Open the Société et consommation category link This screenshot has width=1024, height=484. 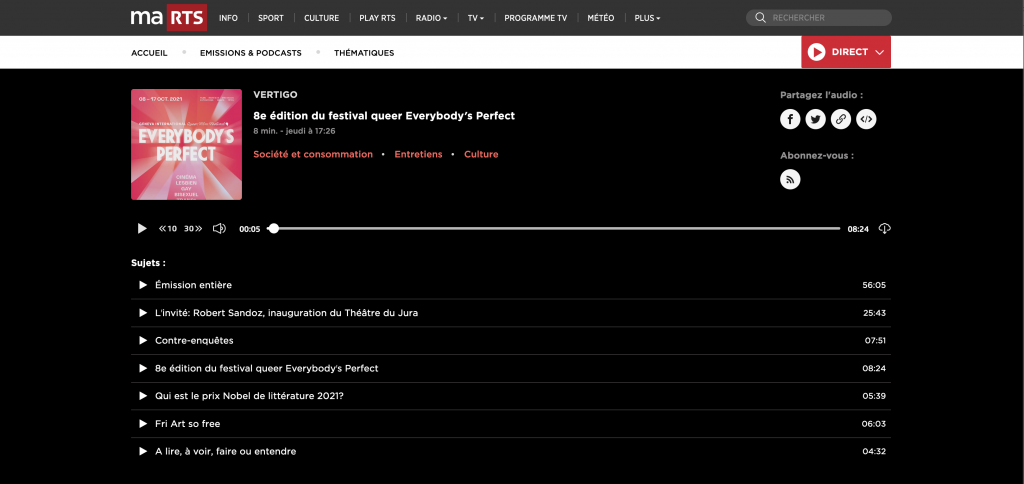[313, 155]
